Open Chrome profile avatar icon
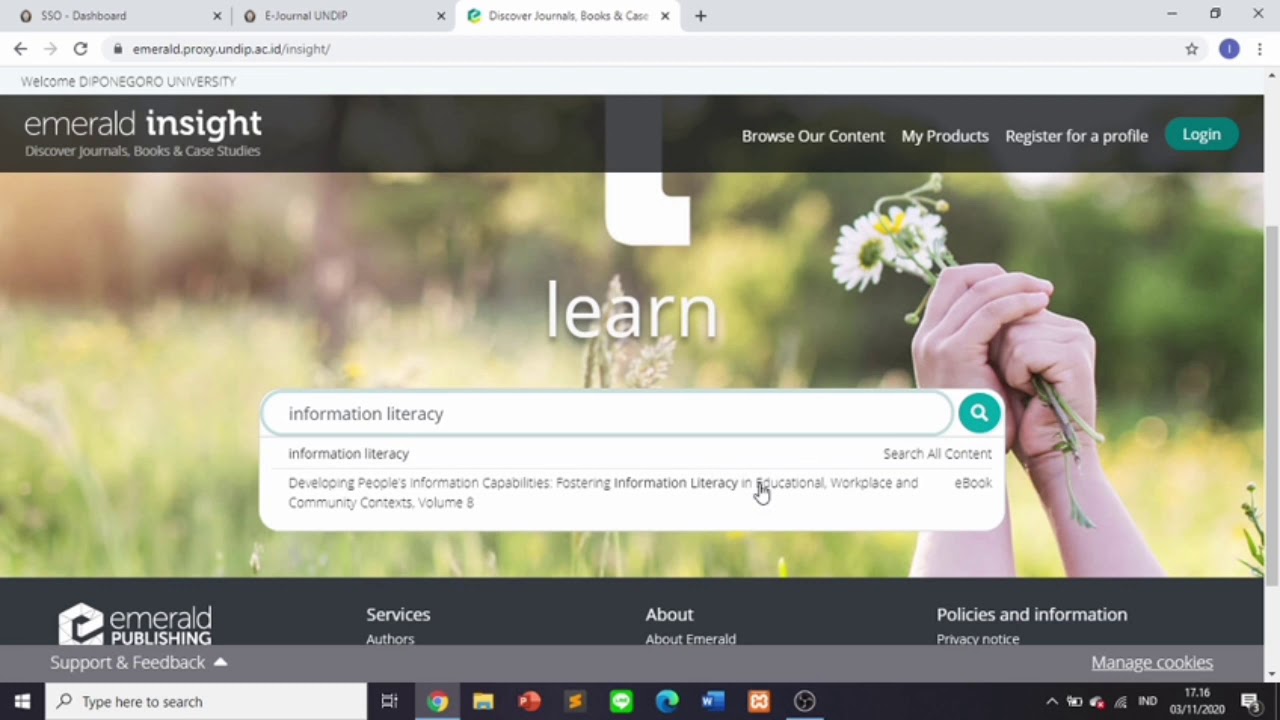 tap(1229, 48)
